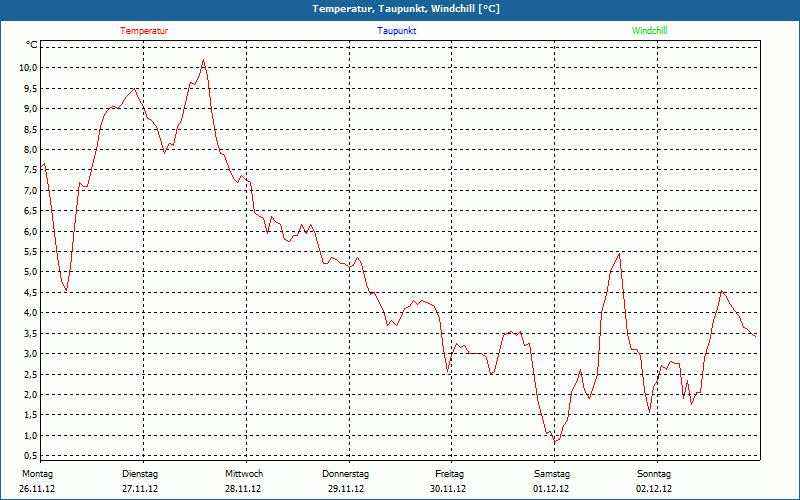Click the 3,0 y-axis value

(x=31, y=354)
